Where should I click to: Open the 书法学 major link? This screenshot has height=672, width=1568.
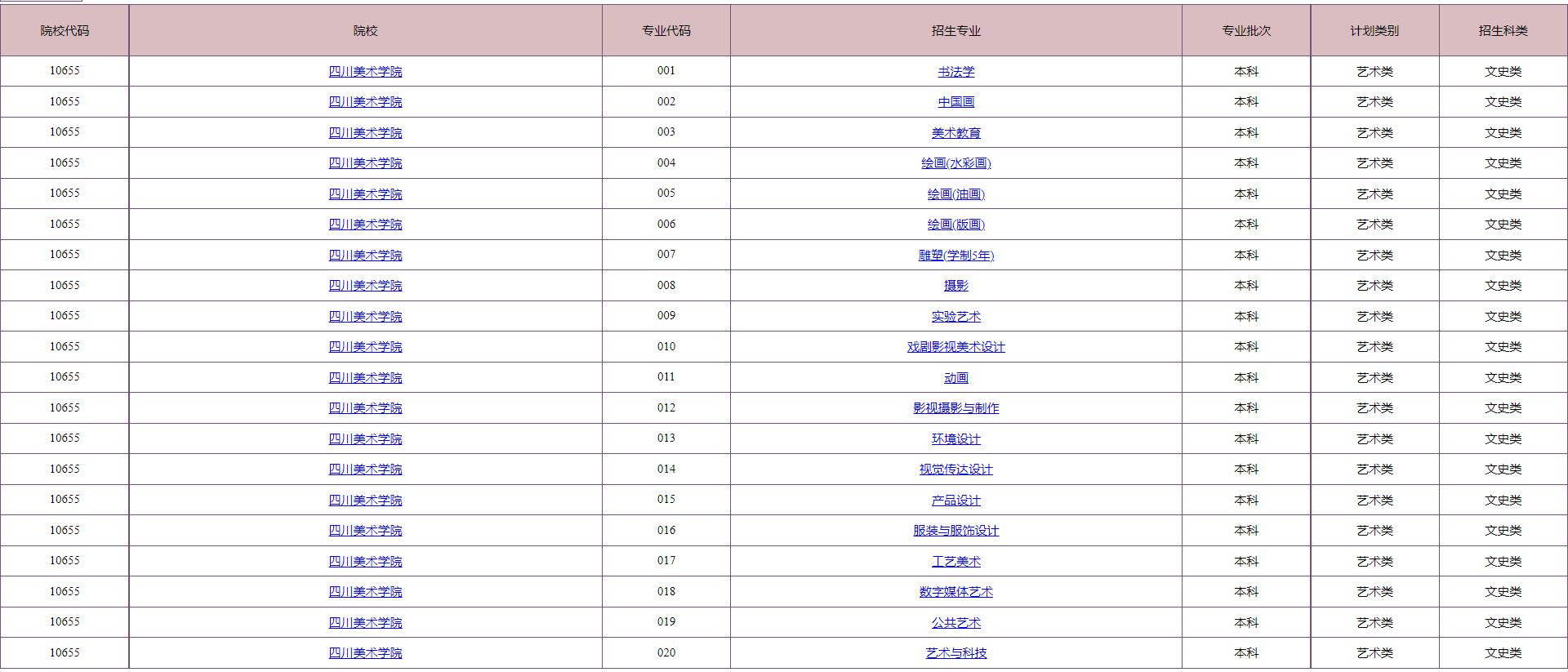click(x=955, y=72)
